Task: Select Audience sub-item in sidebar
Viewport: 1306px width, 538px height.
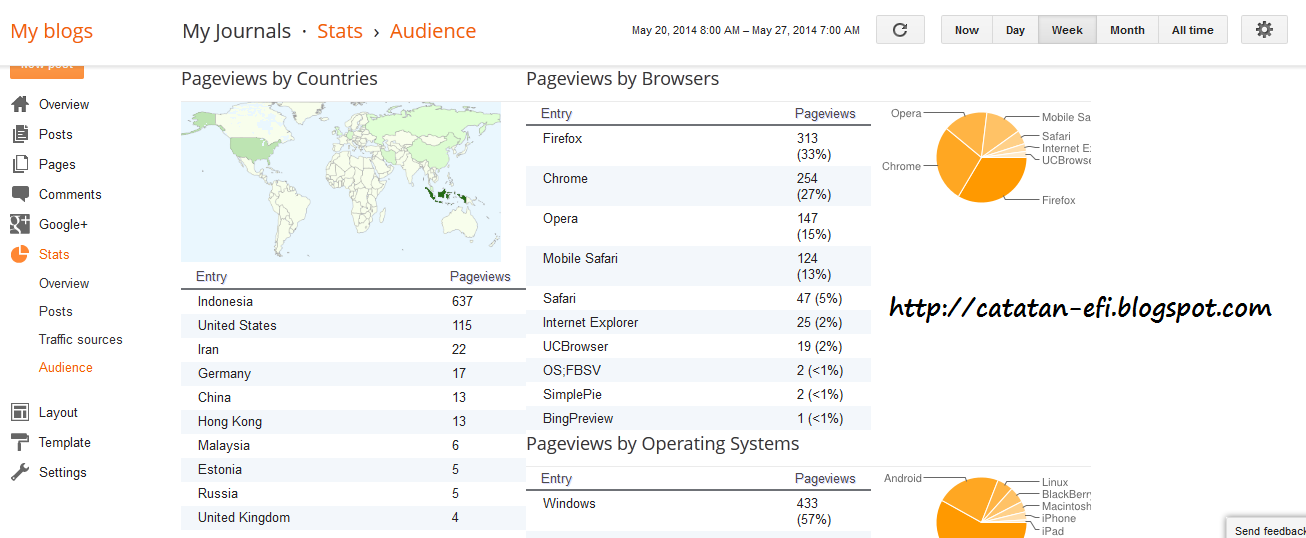Action: 66,367
